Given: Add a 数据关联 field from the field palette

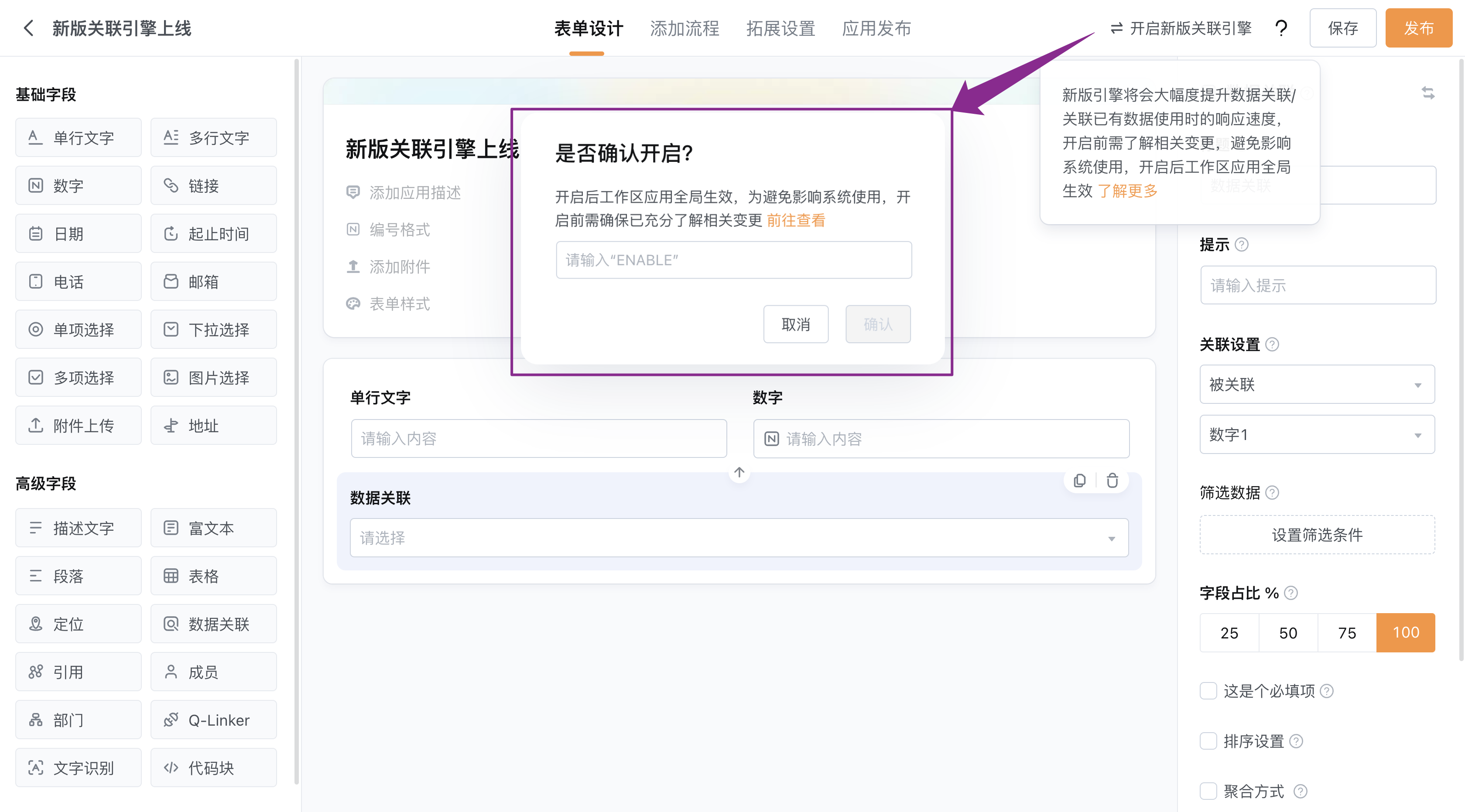Looking at the screenshot, I should [x=213, y=624].
